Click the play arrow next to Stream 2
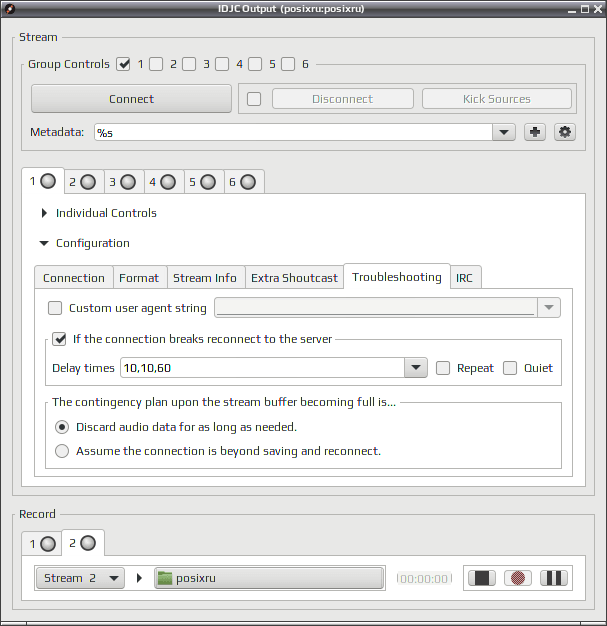Screen dimensions: 607x626 139,578
